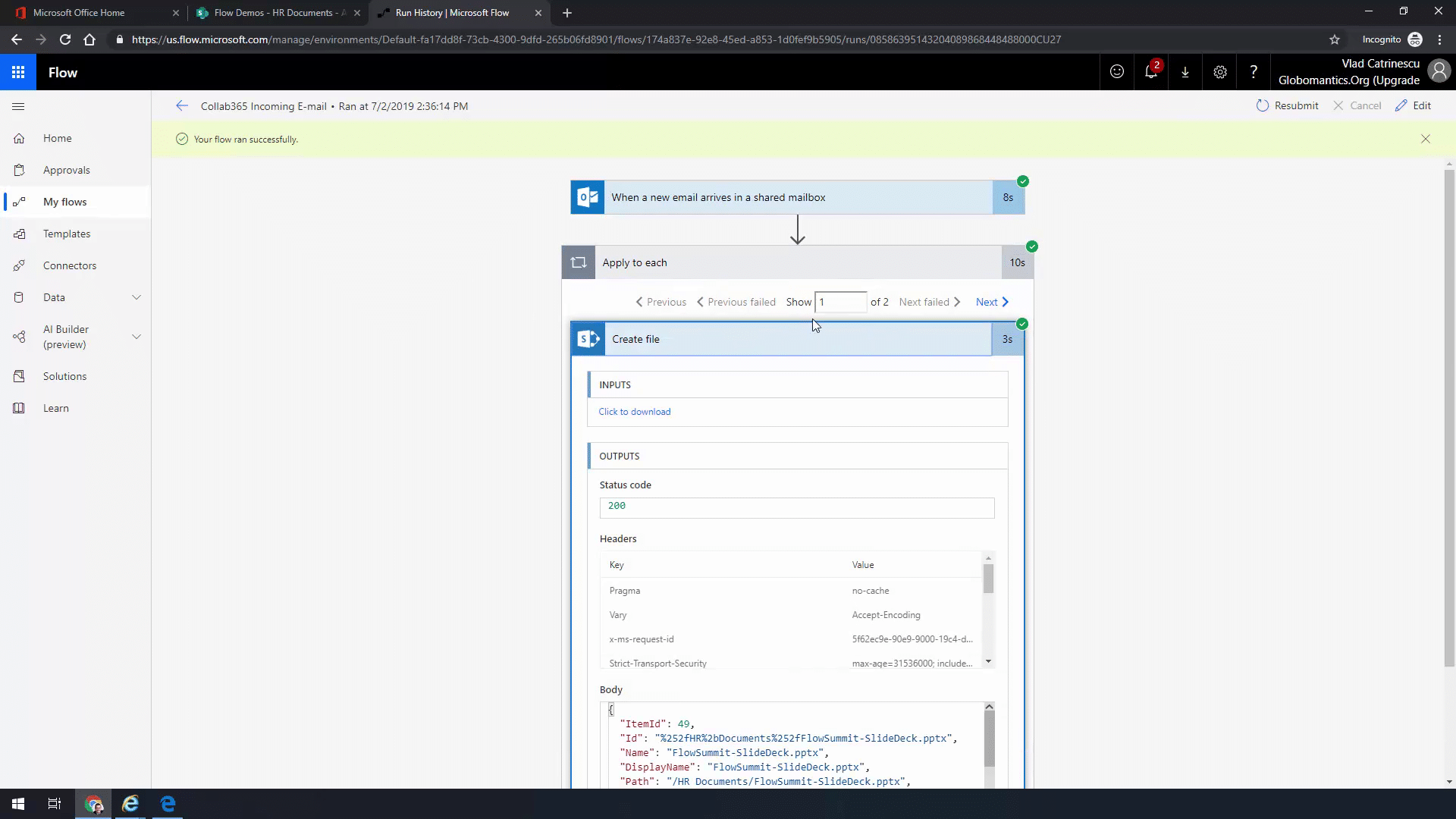Focus the Show iteration number field

pos(840,302)
